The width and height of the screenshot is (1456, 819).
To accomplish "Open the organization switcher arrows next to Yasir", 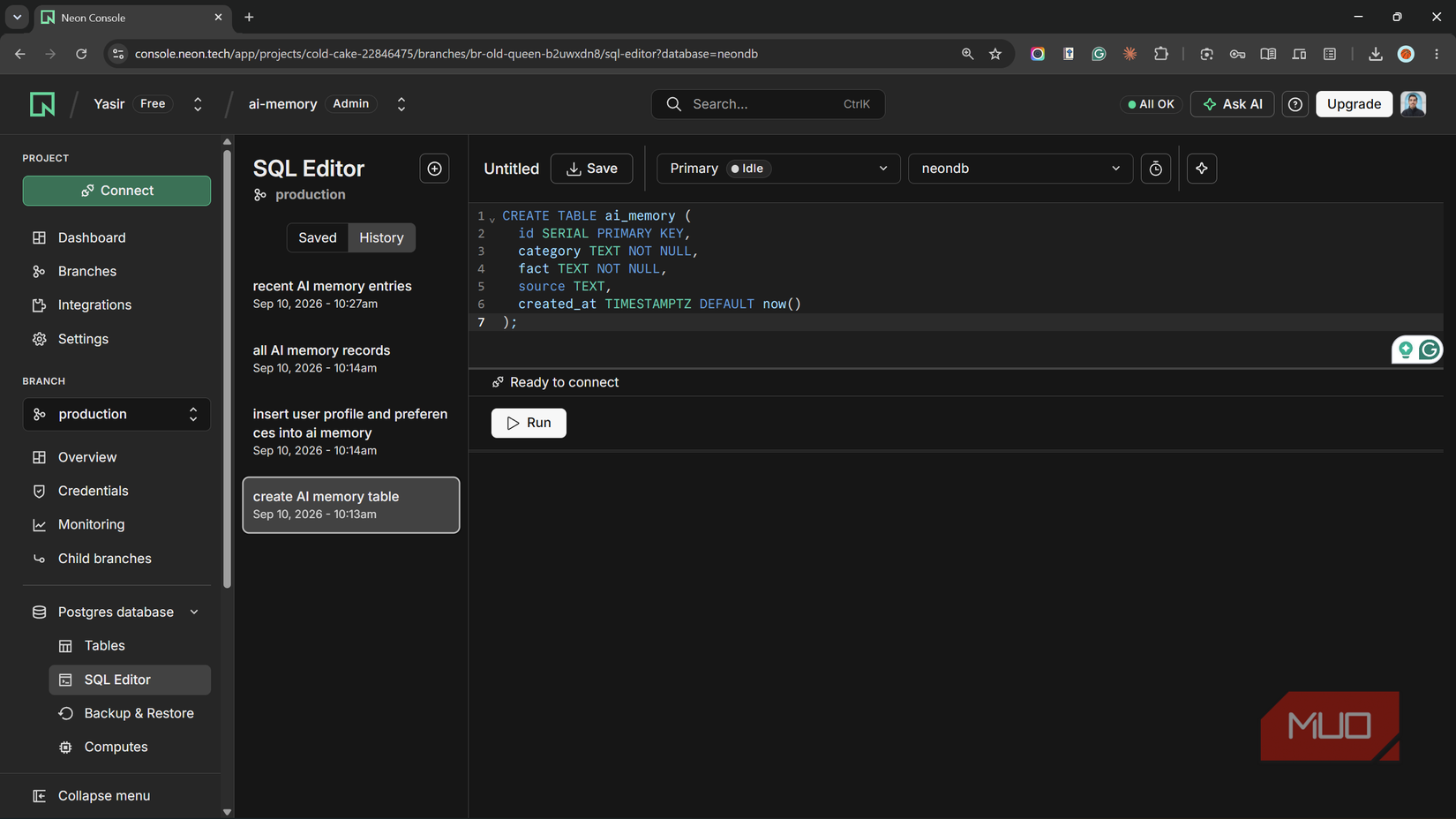I will 198,104.
